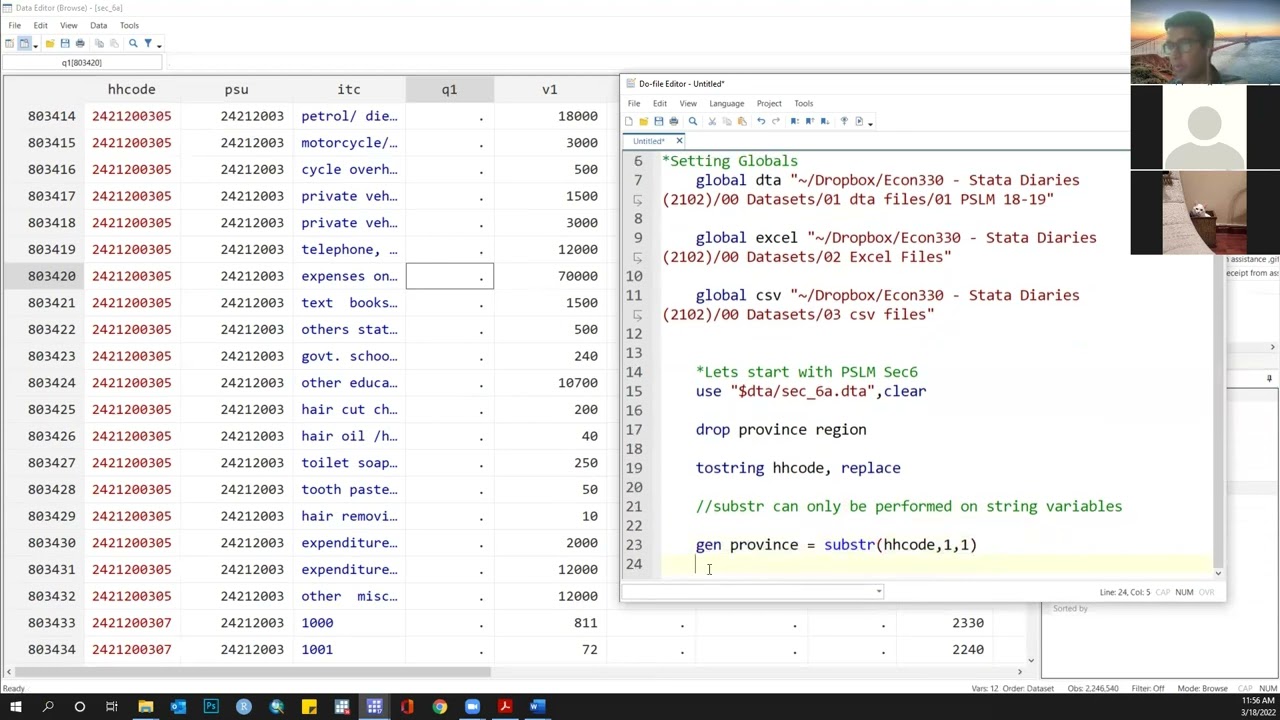
Task: Open Data Editor File menu
Action: click(x=15, y=25)
